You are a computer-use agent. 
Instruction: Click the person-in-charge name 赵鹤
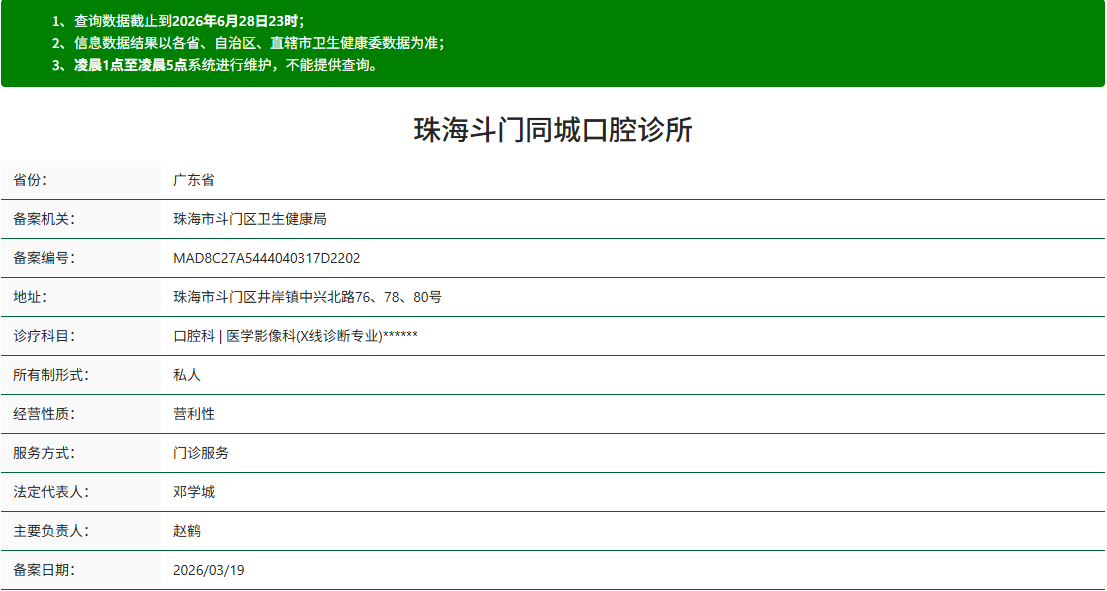(187, 531)
